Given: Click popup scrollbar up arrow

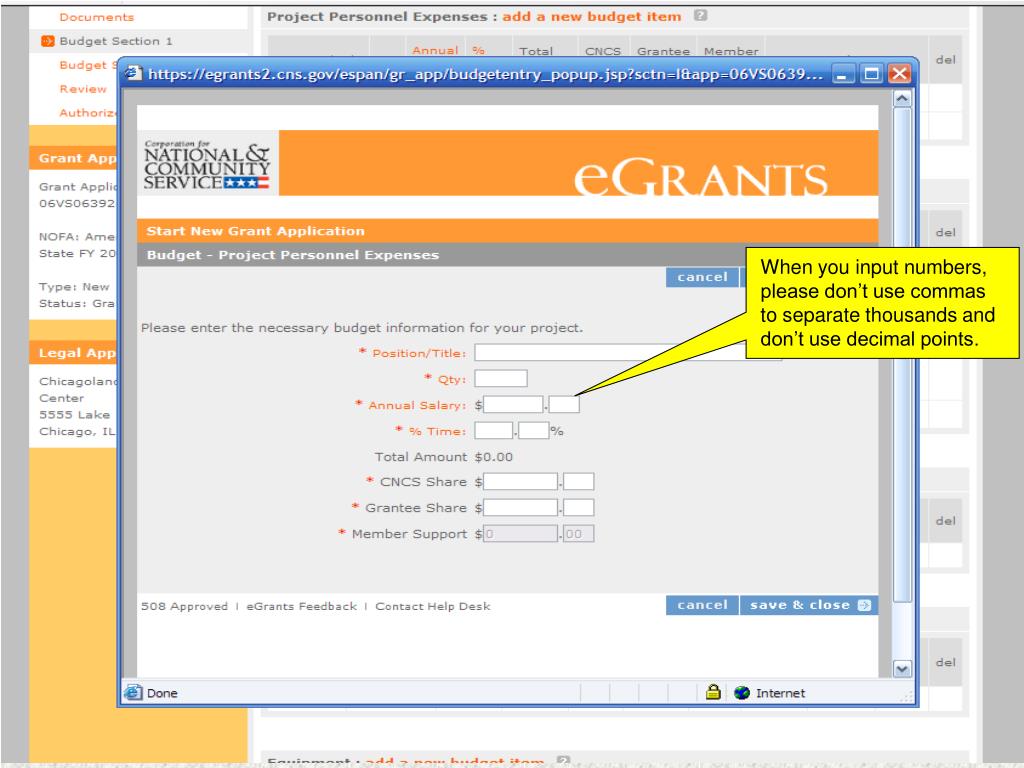Looking at the screenshot, I should click(902, 99).
